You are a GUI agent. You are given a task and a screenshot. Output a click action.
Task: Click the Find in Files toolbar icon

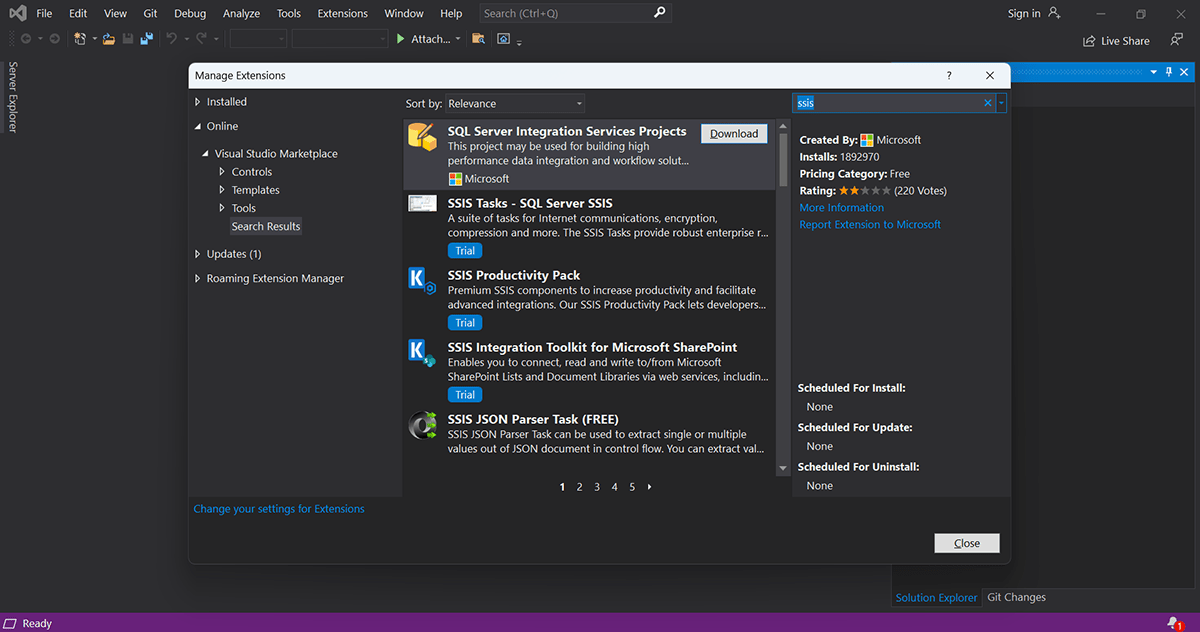[x=478, y=38]
